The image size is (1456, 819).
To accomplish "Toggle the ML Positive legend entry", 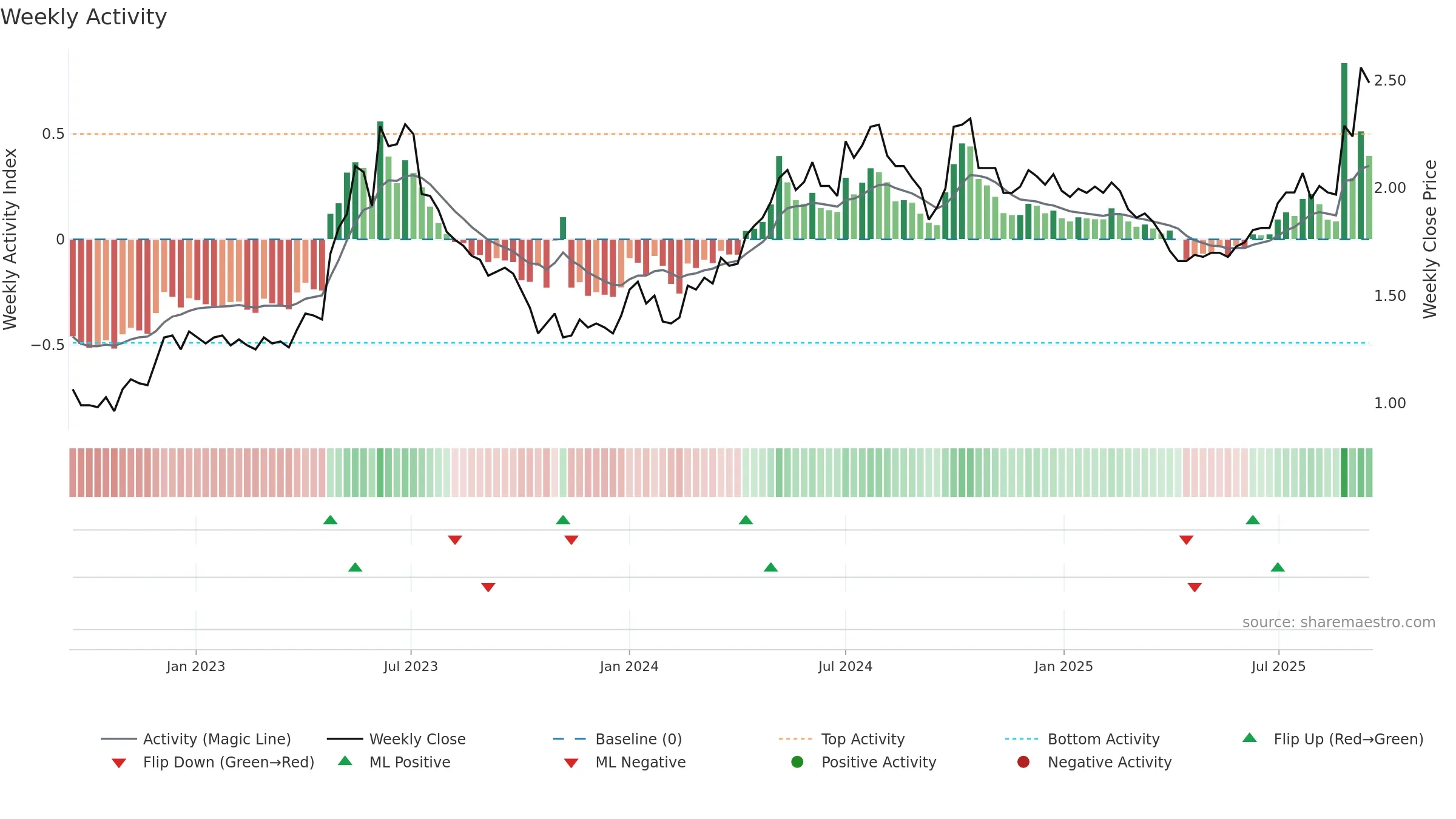I will click(394, 762).
